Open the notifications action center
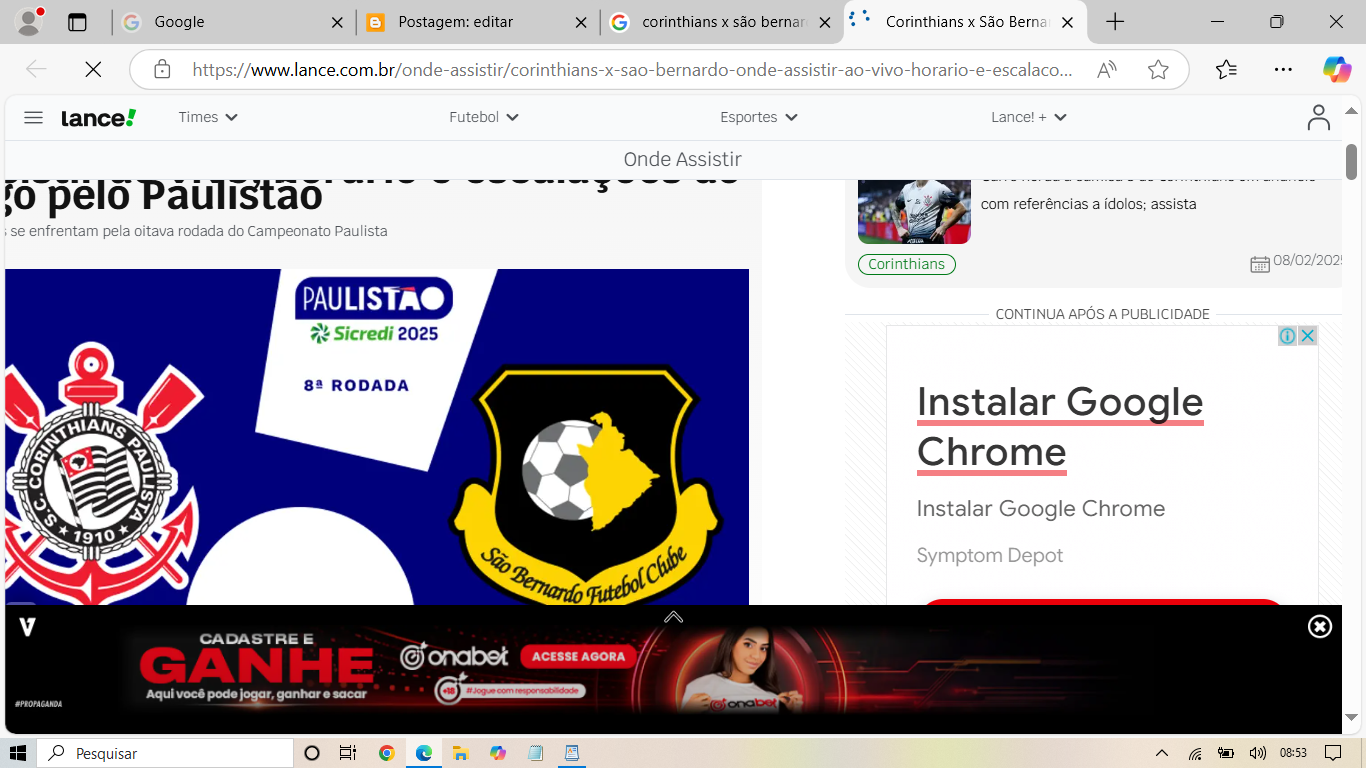Screen dimensions: 1366x768 pyautogui.click(x=1332, y=753)
